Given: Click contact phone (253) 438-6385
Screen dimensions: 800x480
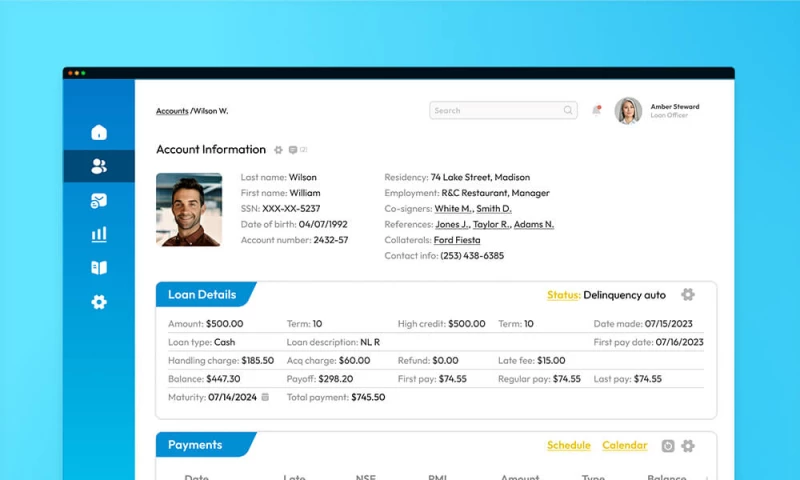Looking at the screenshot, I should point(472,256).
